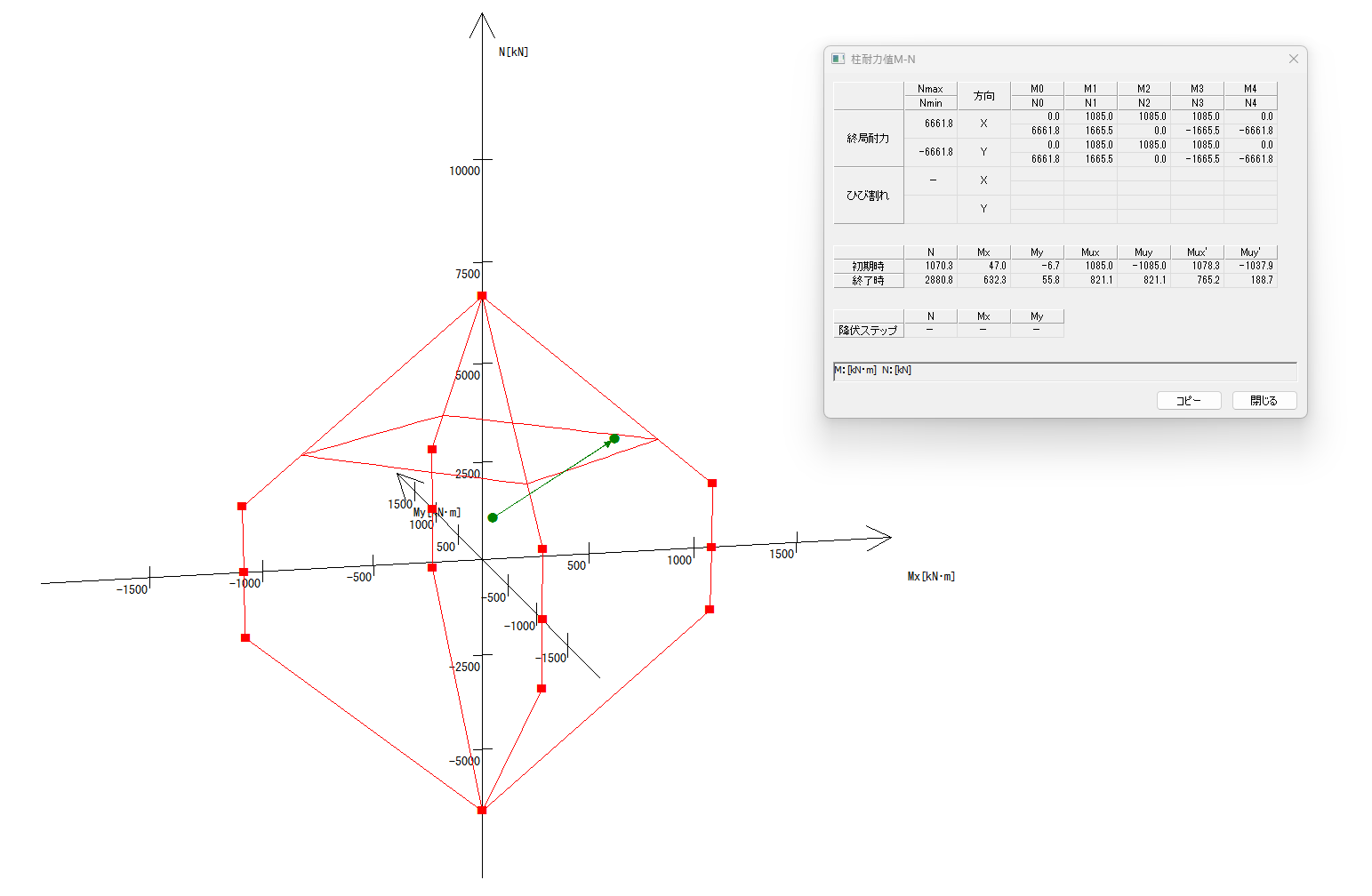This screenshot has width=1372, height=896.
Task: Select the ひび割れ row header
Action: (869, 195)
